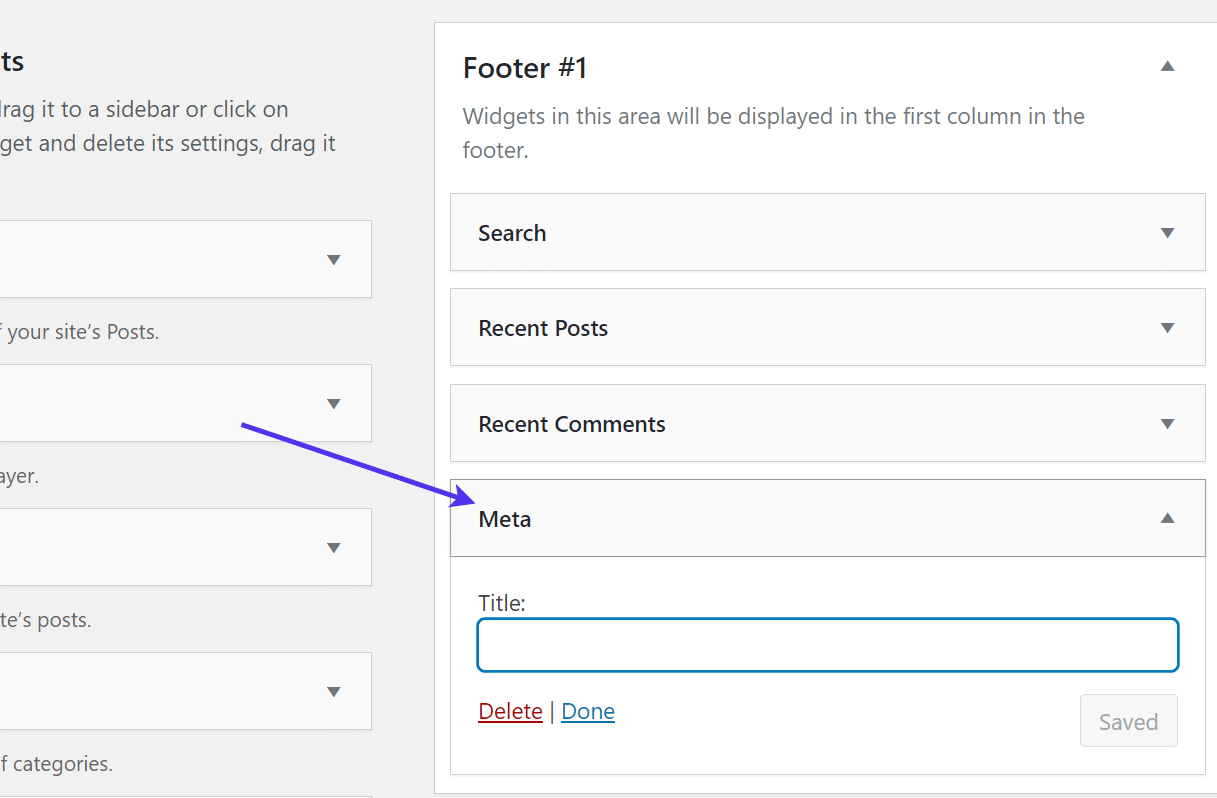Expand the Recent Posts widget settings
Image resolution: width=1217 pixels, height=798 pixels.
[x=1166, y=327]
